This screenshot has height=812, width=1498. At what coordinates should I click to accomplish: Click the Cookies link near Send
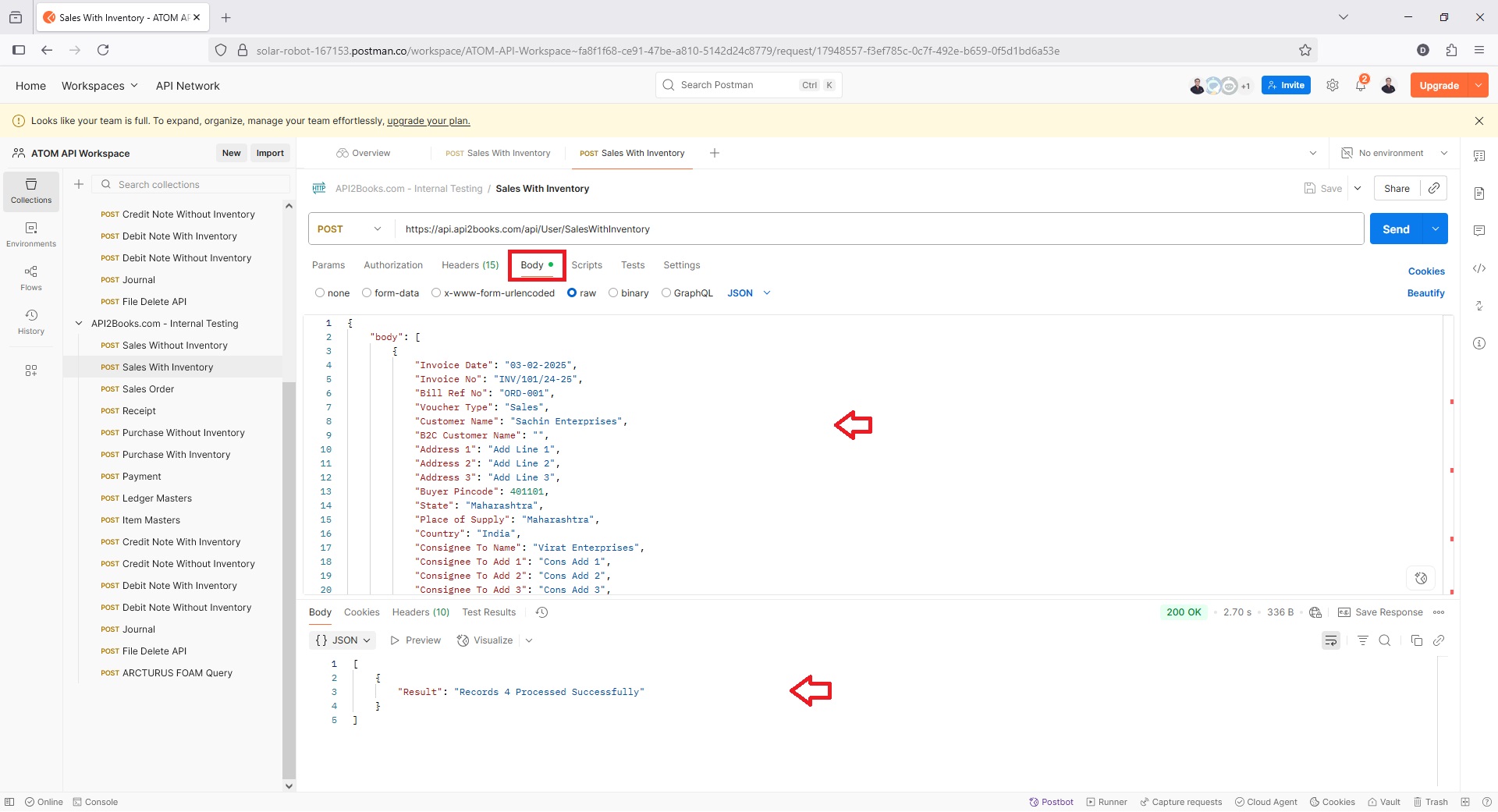(x=1426, y=271)
